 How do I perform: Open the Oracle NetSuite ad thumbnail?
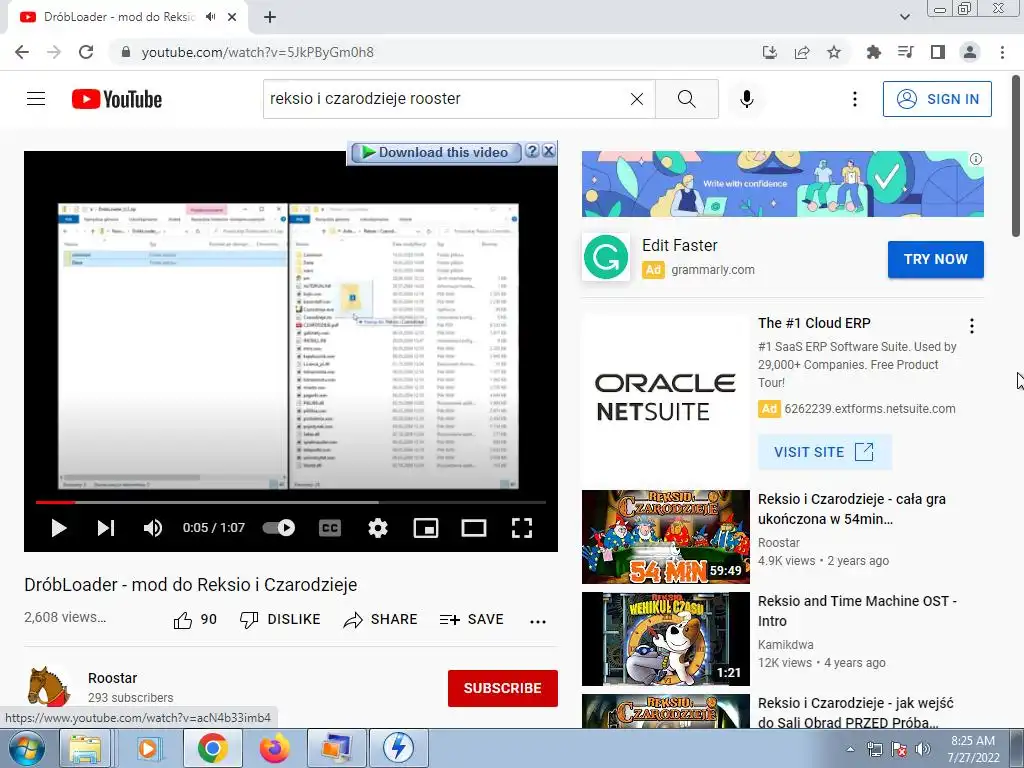[665, 398]
